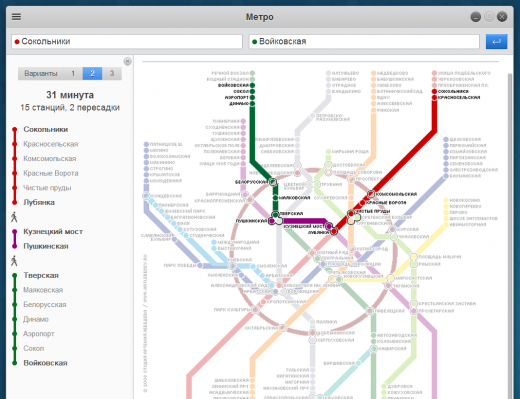Image resolution: width=520 pixels, height=399 pixels.
Task: Open the hamburger menu icon
Action: [16, 17]
